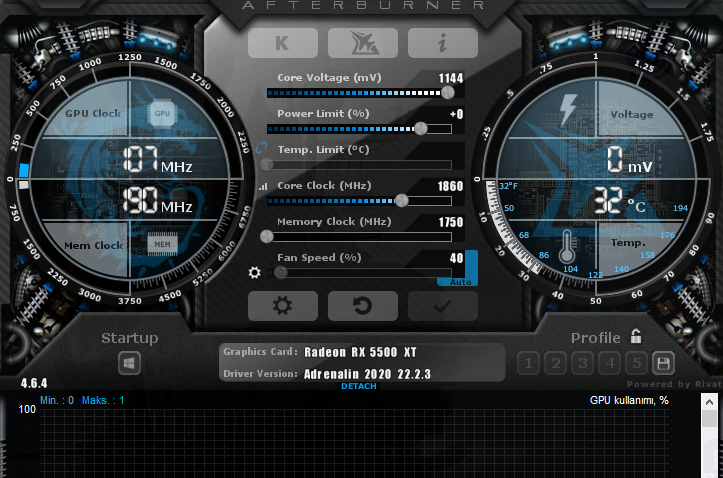This screenshot has width=723, height=478.
Task: Reset settings with the circular arrow button
Action: tap(363, 306)
